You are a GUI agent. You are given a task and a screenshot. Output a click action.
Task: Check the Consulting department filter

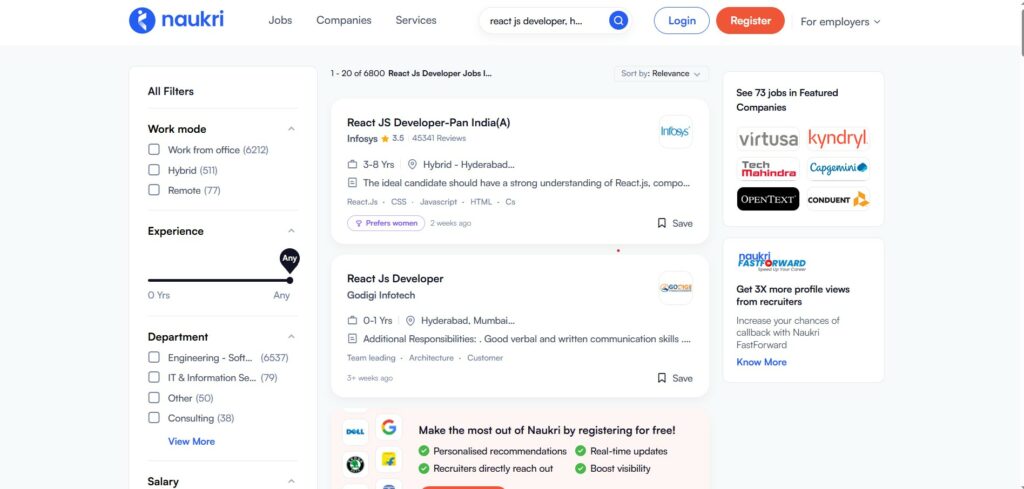[x=153, y=418]
